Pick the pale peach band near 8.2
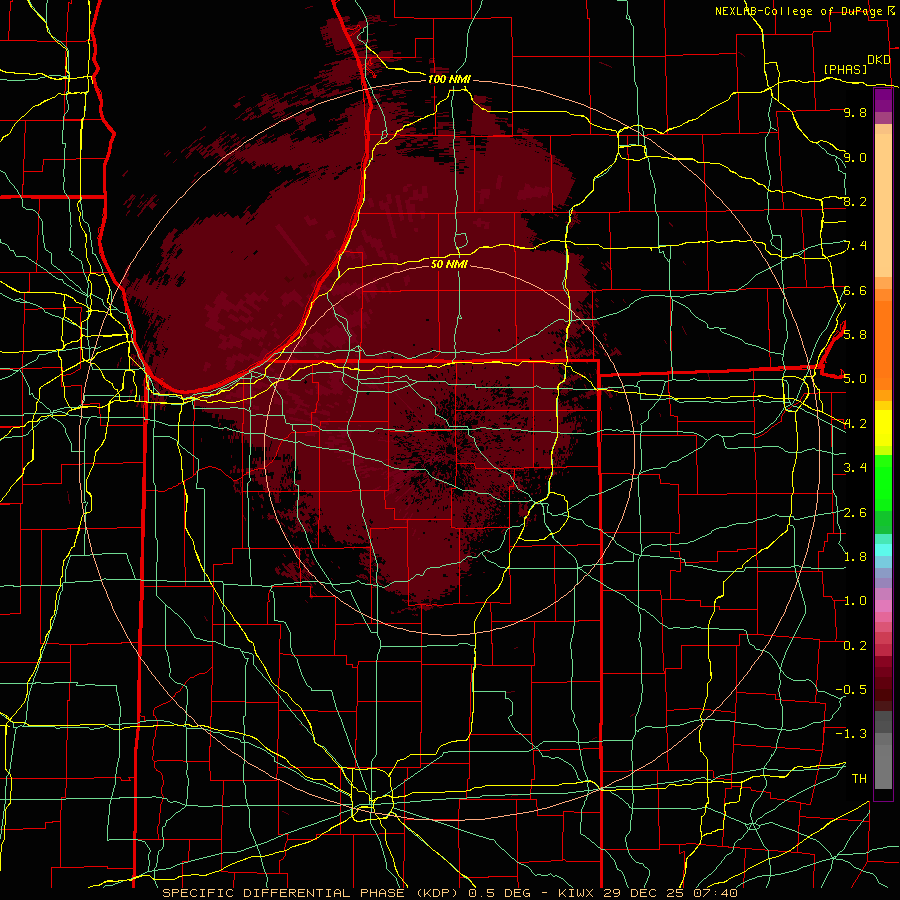Image resolution: width=900 pixels, height=900 pixels. point(883,205)
